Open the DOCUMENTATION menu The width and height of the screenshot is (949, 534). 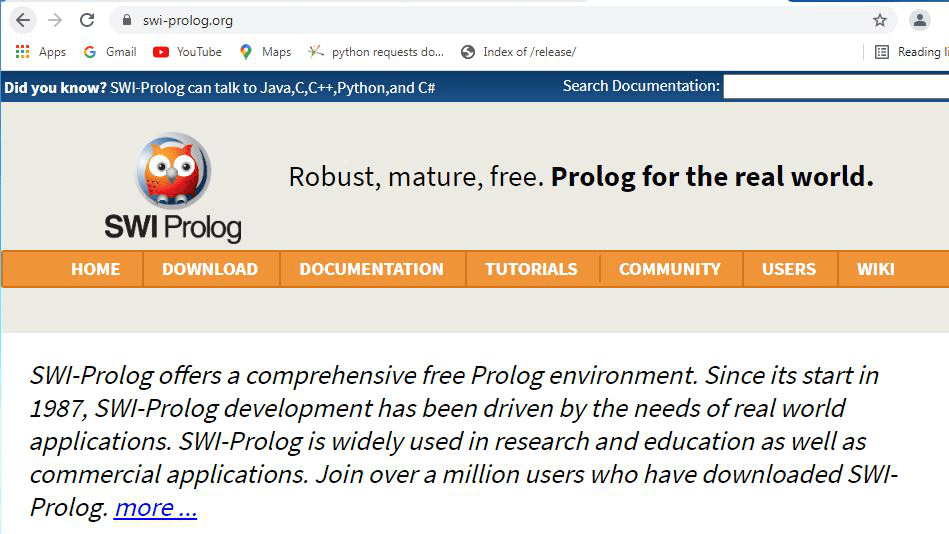pyautogui.click(x=372, y=269)
